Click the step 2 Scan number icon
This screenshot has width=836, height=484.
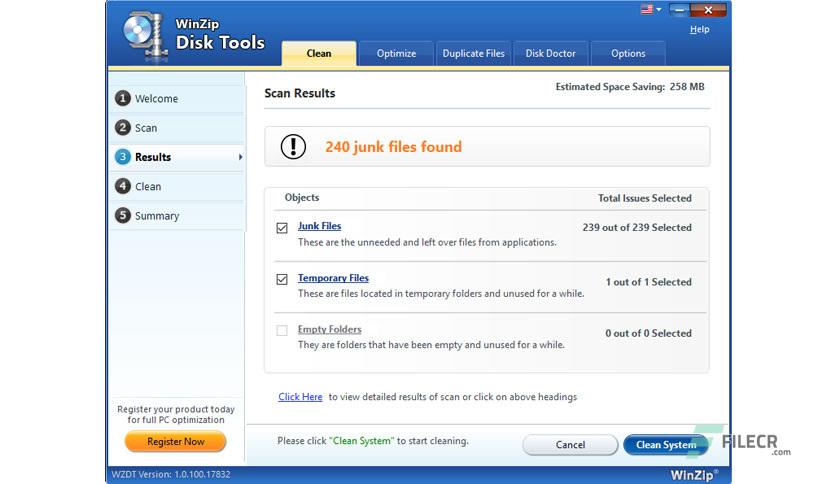click(123, 128)
